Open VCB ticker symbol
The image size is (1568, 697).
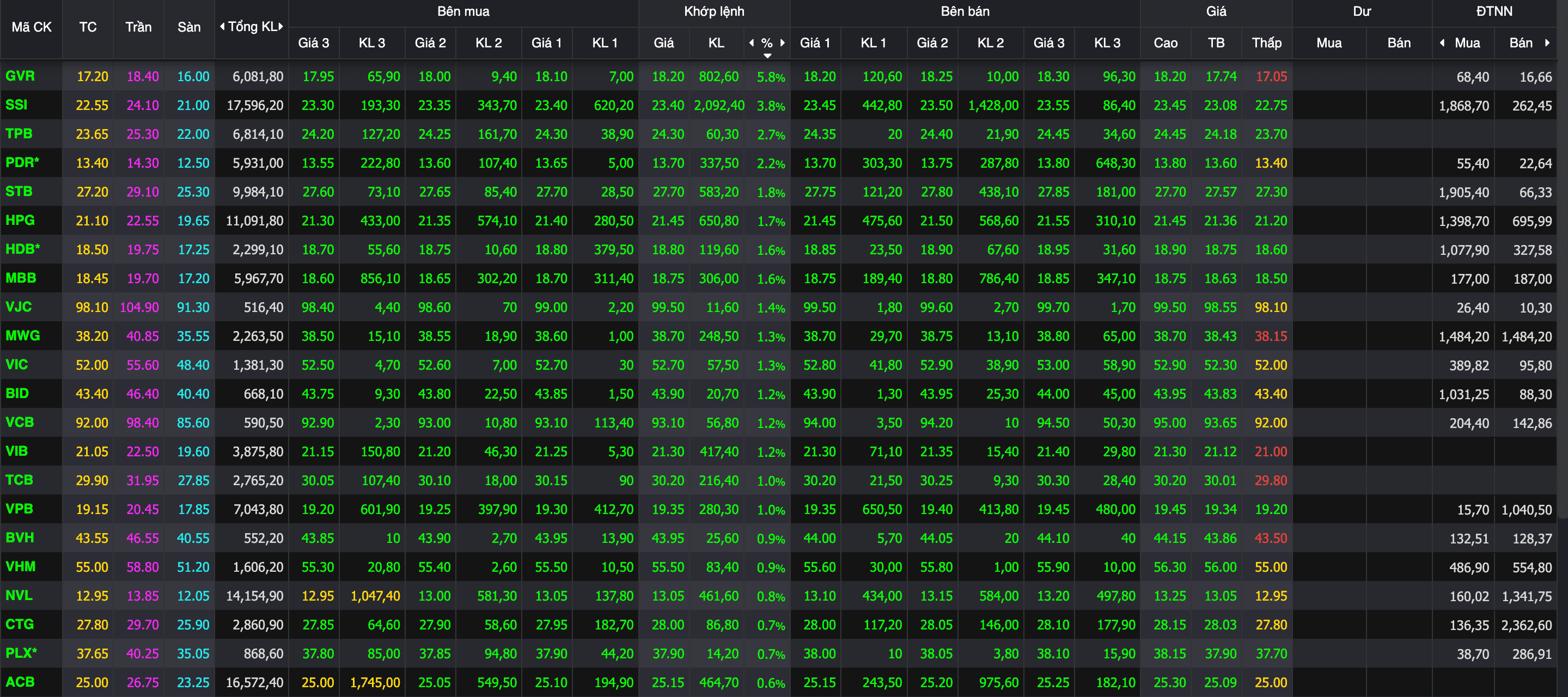(x=20, y=422)
